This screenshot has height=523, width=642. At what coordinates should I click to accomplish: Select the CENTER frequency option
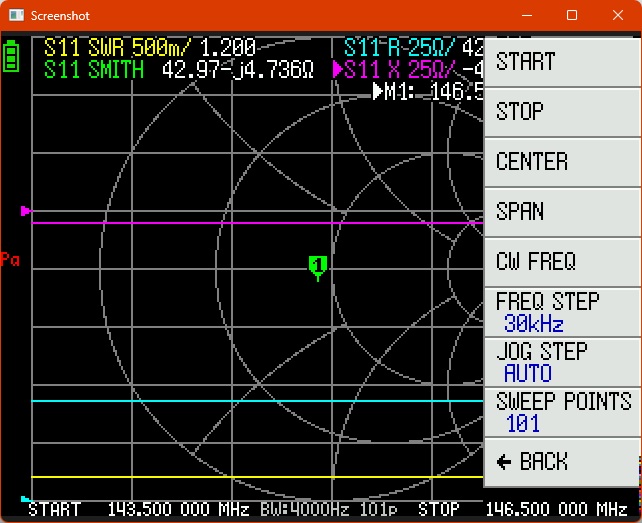tap(561, 162)
